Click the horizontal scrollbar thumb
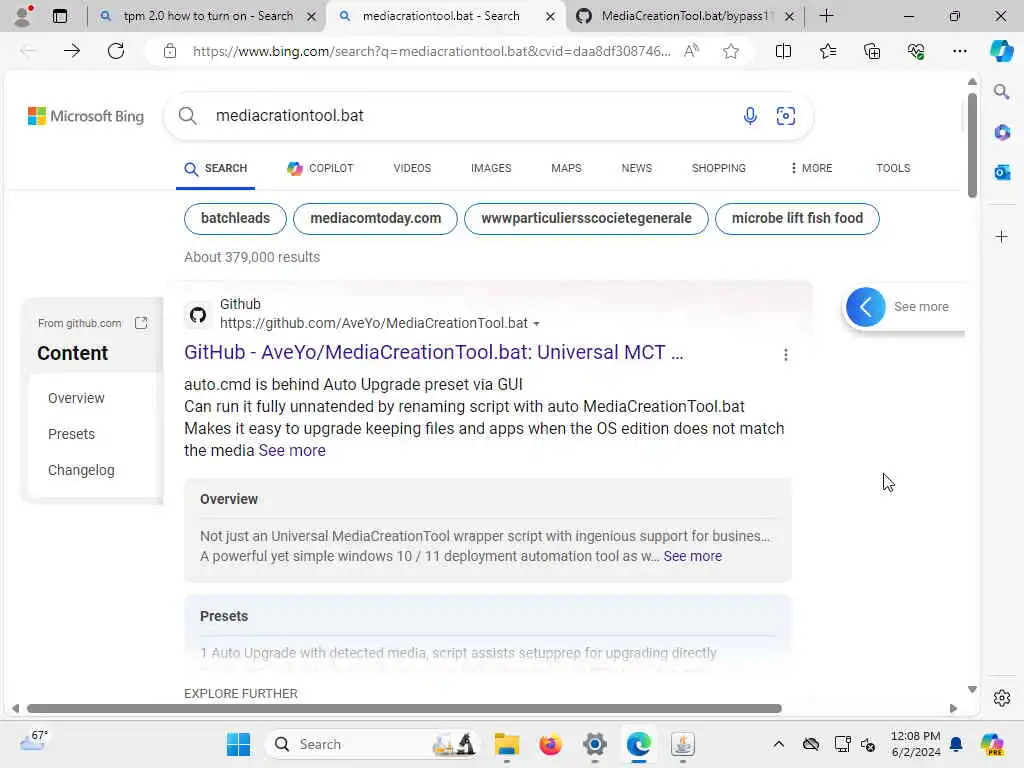Viewport: 1024px width, 768px height. coord(404,709)
